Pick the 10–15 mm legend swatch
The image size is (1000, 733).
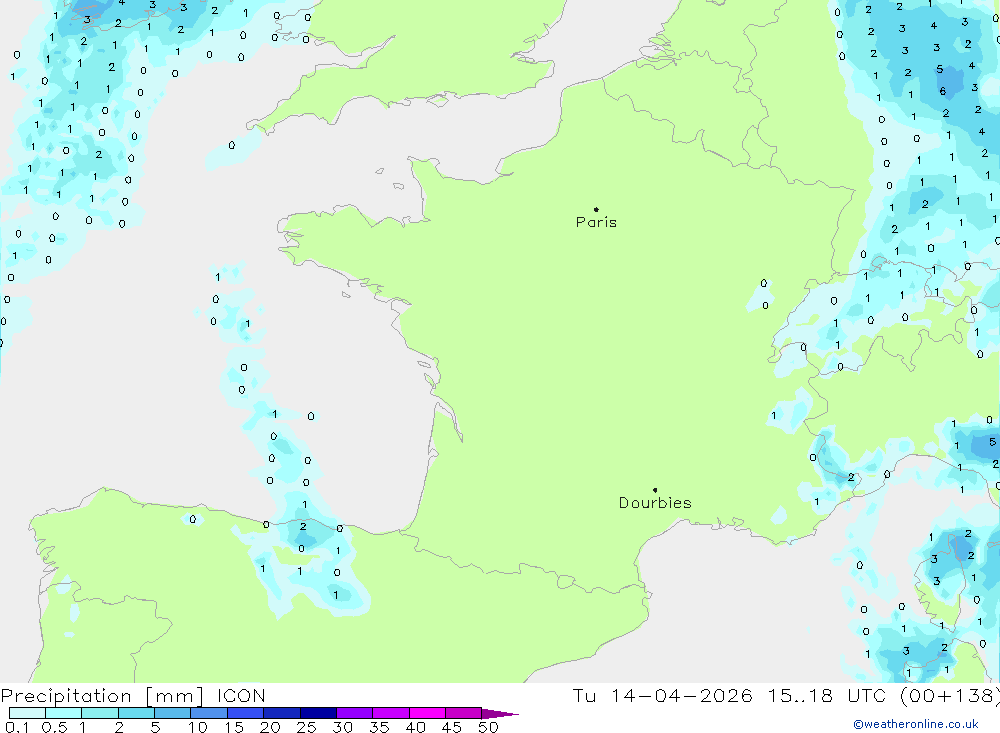(209, 713)
